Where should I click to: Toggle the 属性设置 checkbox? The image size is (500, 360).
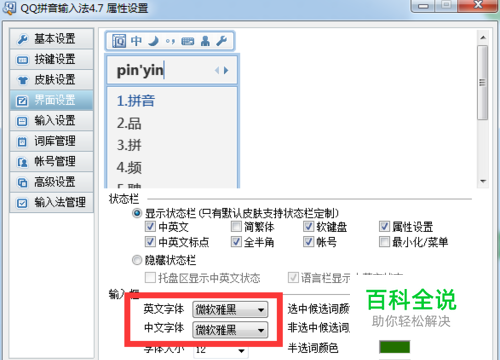384,227
